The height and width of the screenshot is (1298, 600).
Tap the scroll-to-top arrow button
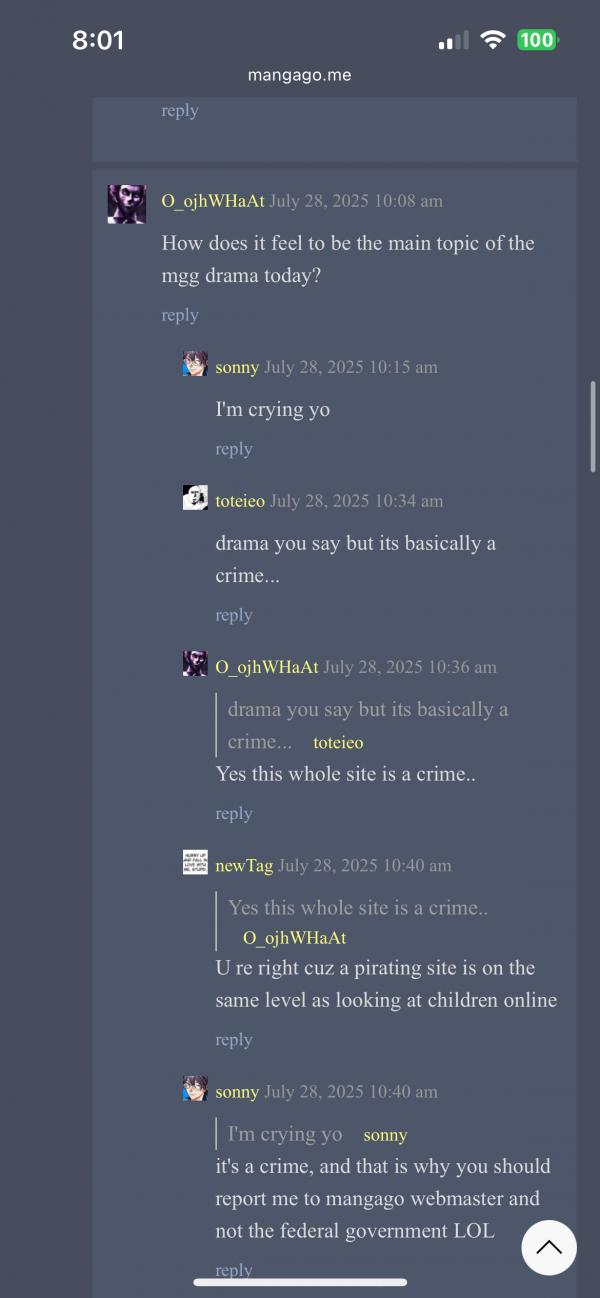click(549, 1247)
